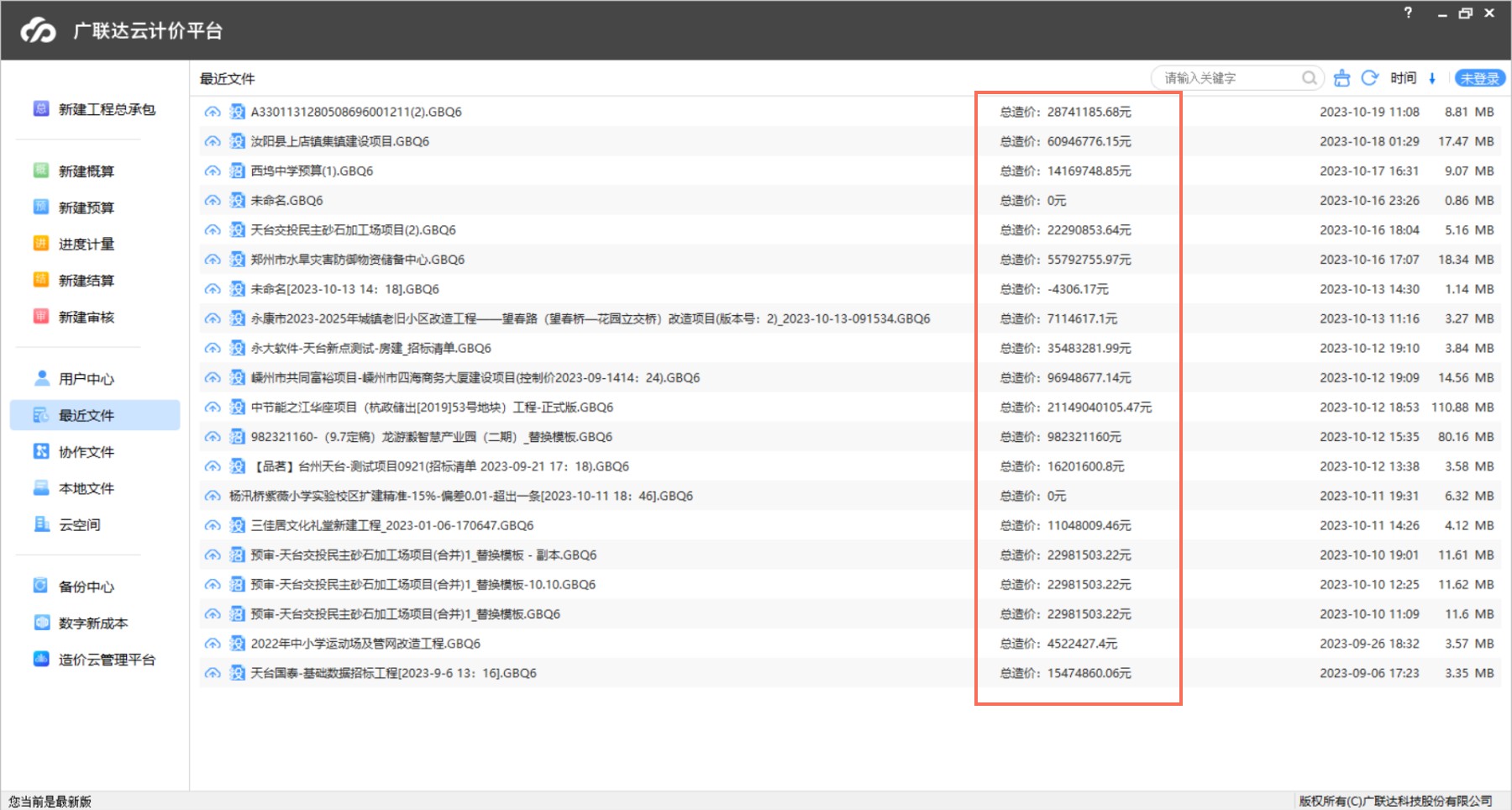Click cloud upload icon for 天台国泰 file
The image size is (1512, 810).
pyautogui.click(x=213, y=673)
